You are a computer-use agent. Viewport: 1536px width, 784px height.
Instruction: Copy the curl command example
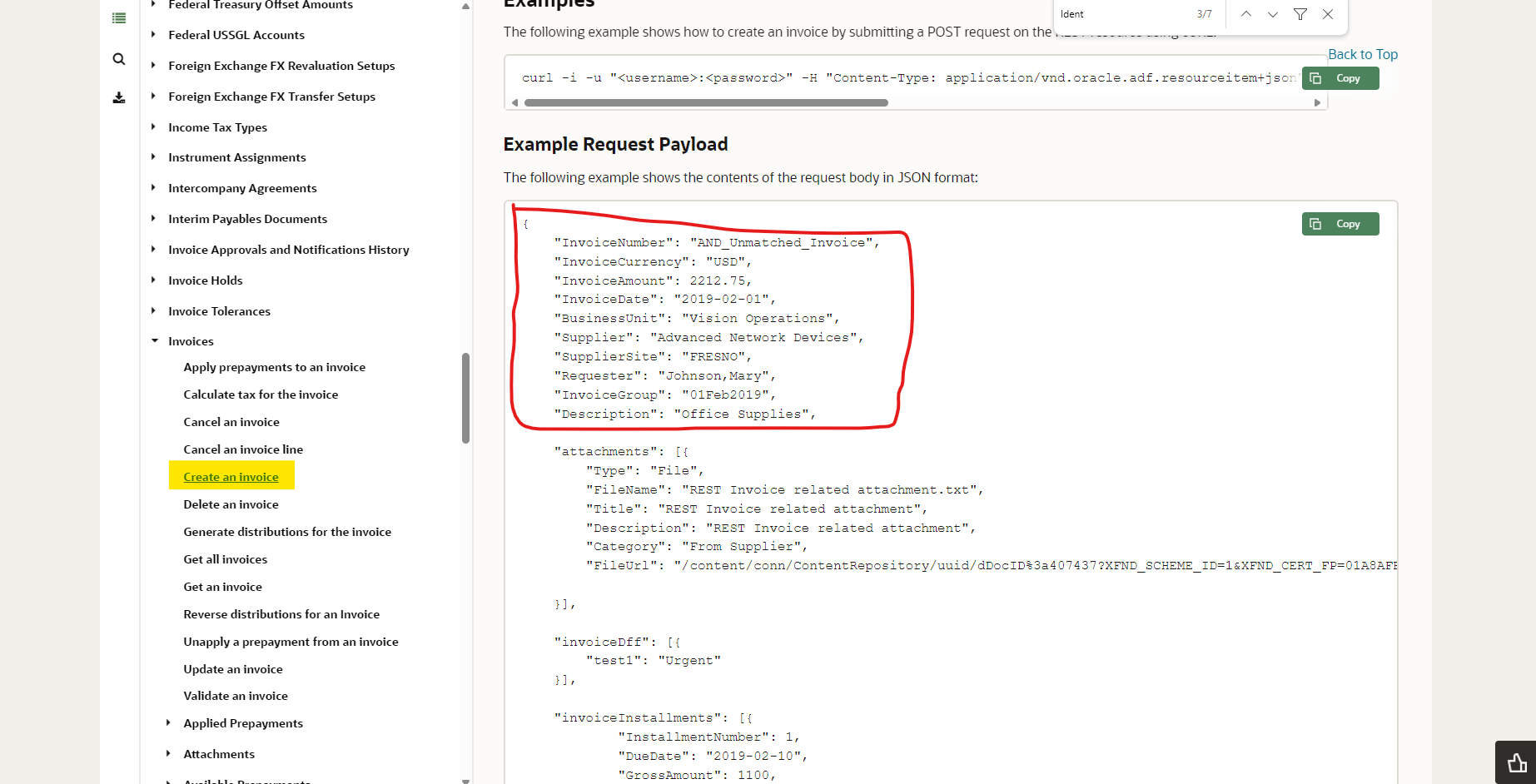tap(1340, 78)
